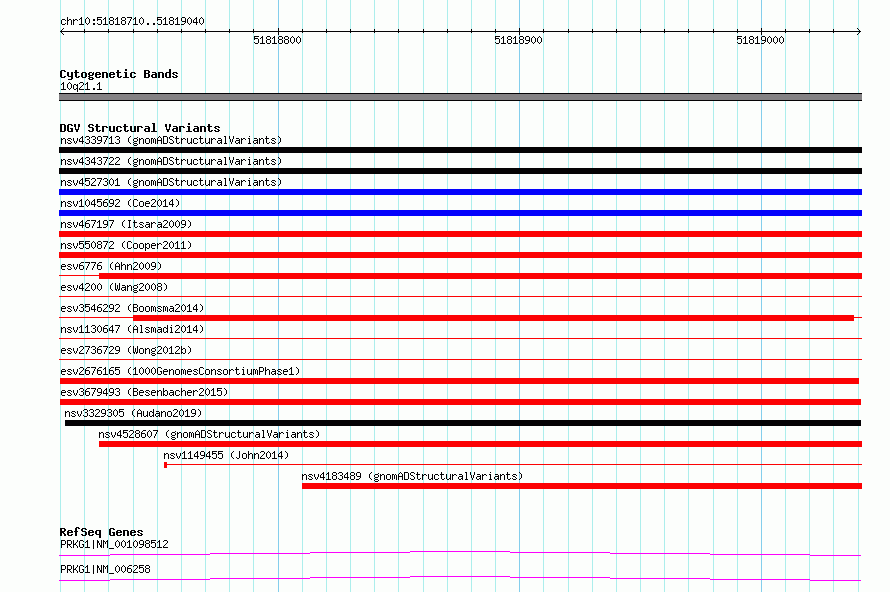Select the red bar for esv6776
The width and height of the screenshot is (890, 592).
tap(480, 276)
